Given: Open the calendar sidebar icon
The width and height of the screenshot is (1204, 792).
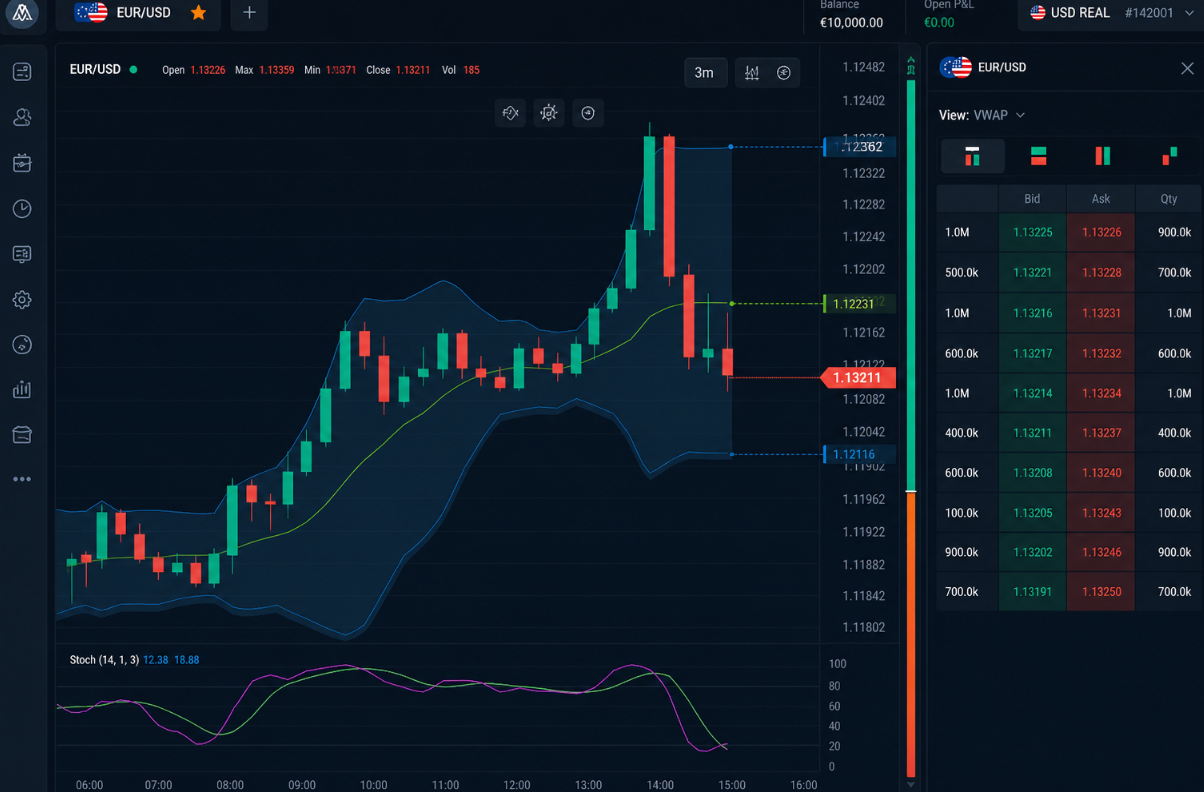Looking at the screenshot, I should pyautogui.click(x=22, y=163).
